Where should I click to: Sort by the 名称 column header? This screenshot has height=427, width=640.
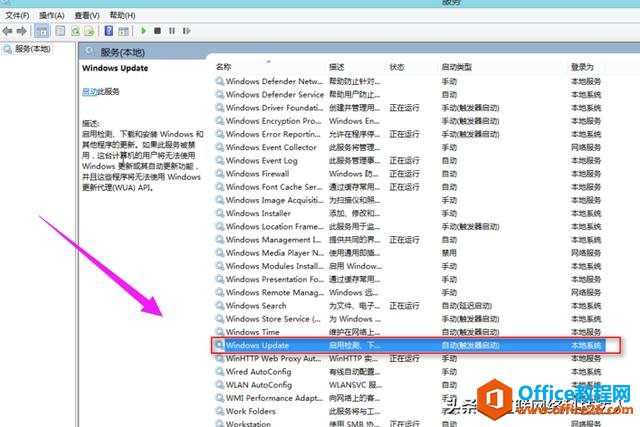point(223,67)
